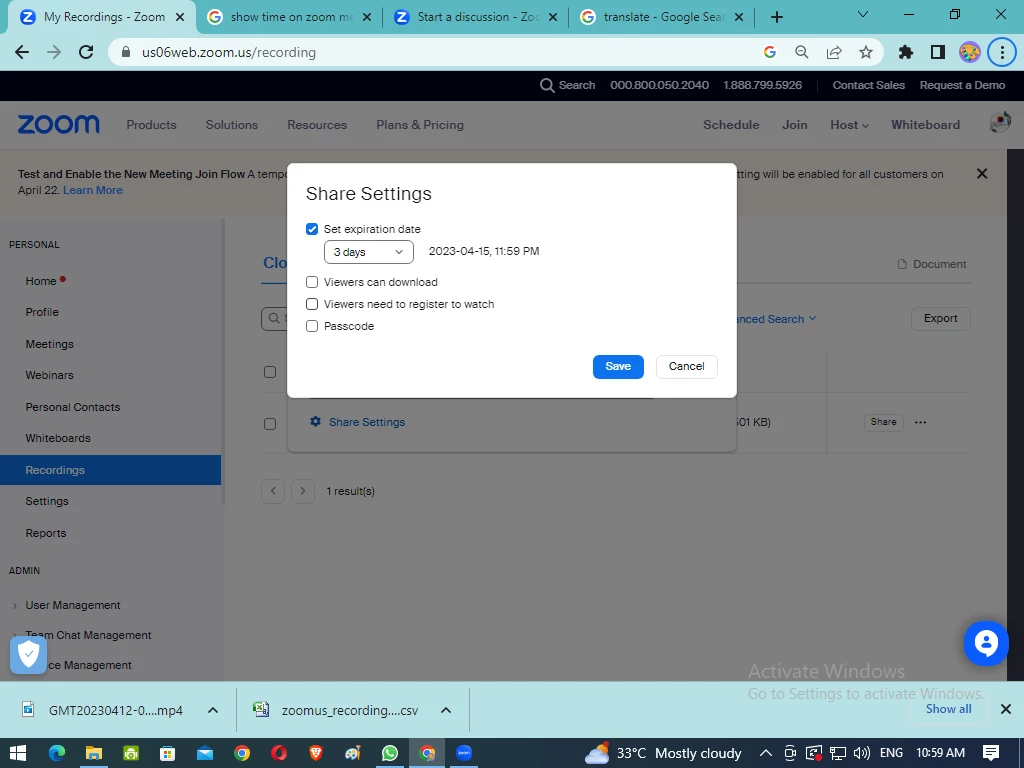1024x768 pixels.
Task: Open the chat support bubble
Action: pyautogui.click(x=986, y=643)
